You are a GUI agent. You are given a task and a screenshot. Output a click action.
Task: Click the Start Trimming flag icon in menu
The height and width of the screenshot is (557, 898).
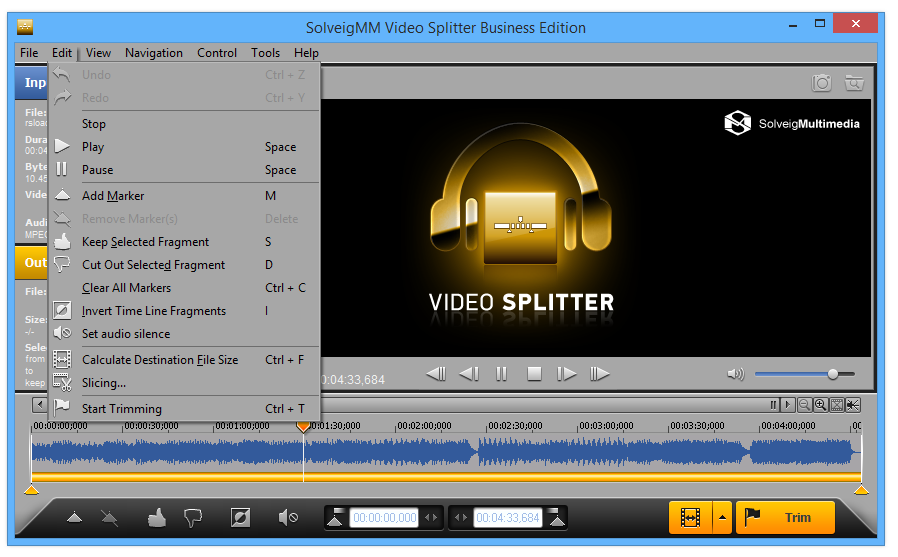(62, 408)
